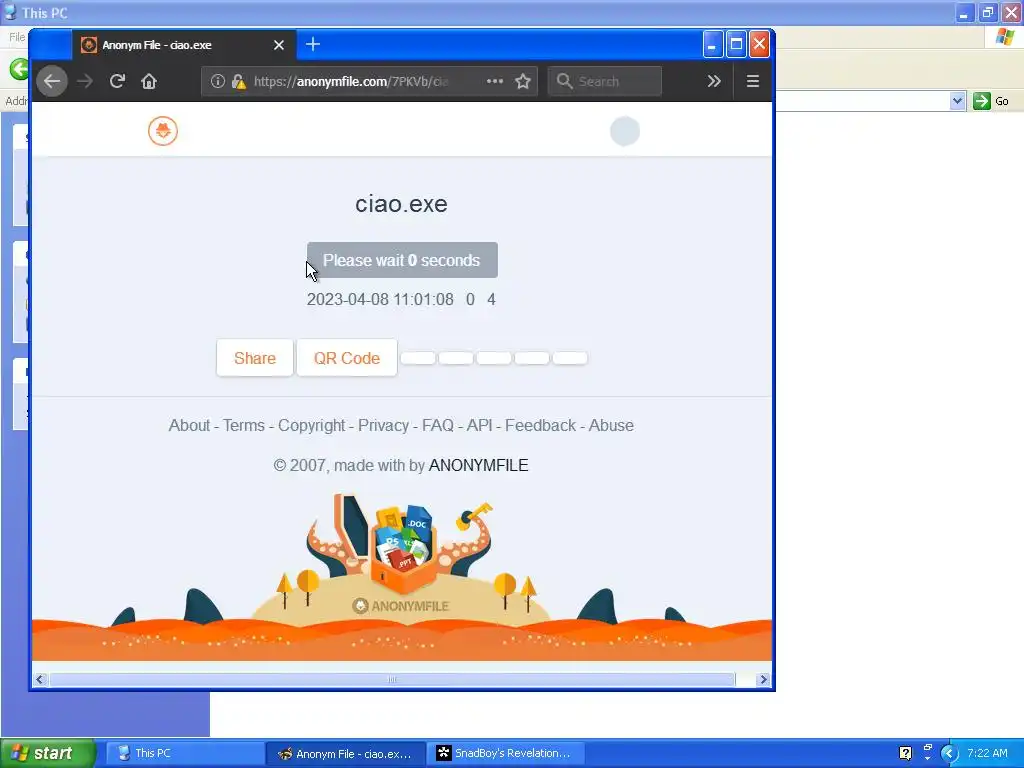
Task: Click the Please wait 0 seconds button
Action: [x=402, y=260]
